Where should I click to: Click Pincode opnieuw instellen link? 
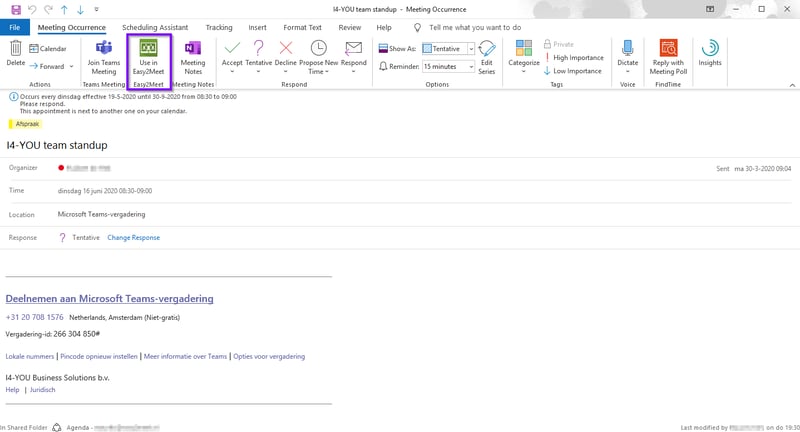[98, 357]
